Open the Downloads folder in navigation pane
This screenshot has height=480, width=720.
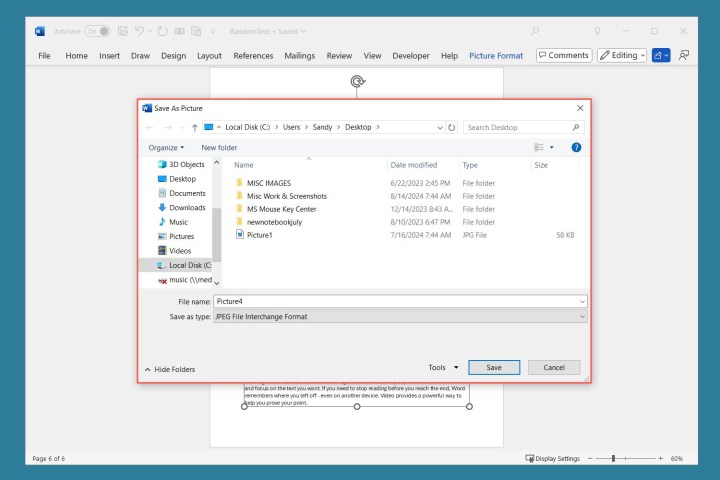click(186, 207)
